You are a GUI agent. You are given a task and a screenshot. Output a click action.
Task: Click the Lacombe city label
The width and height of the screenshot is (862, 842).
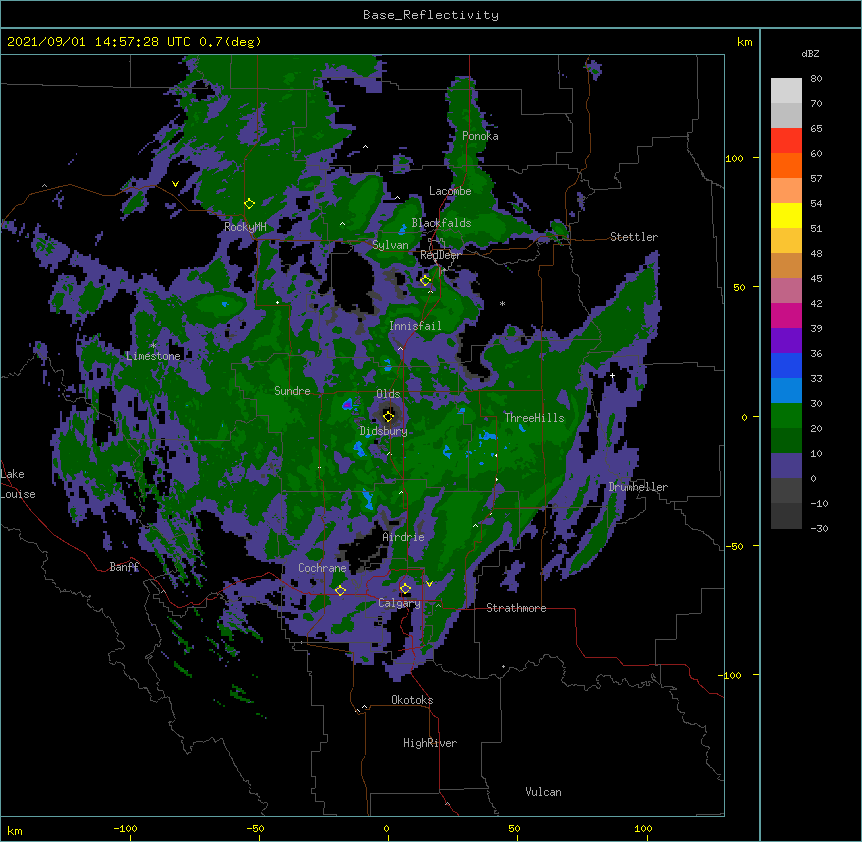450,191
